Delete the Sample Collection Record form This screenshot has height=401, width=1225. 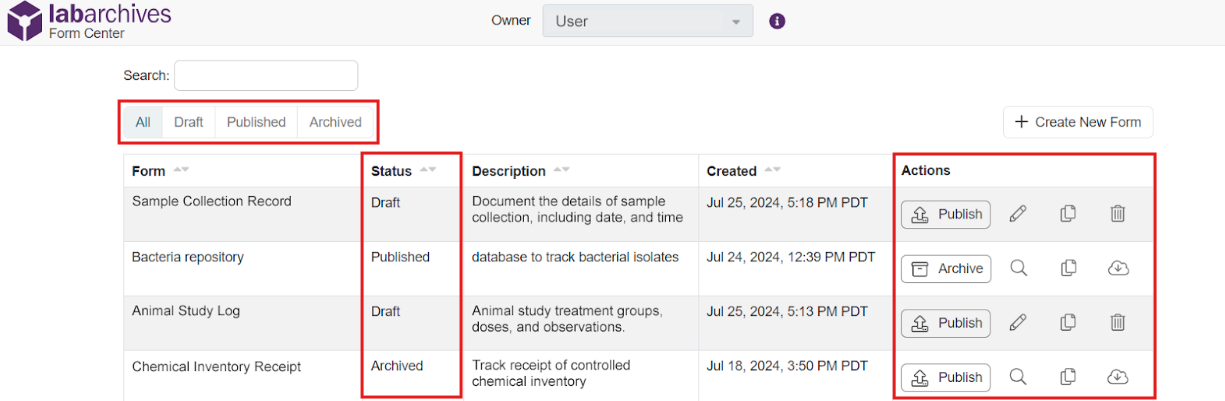pos(1118,214)
